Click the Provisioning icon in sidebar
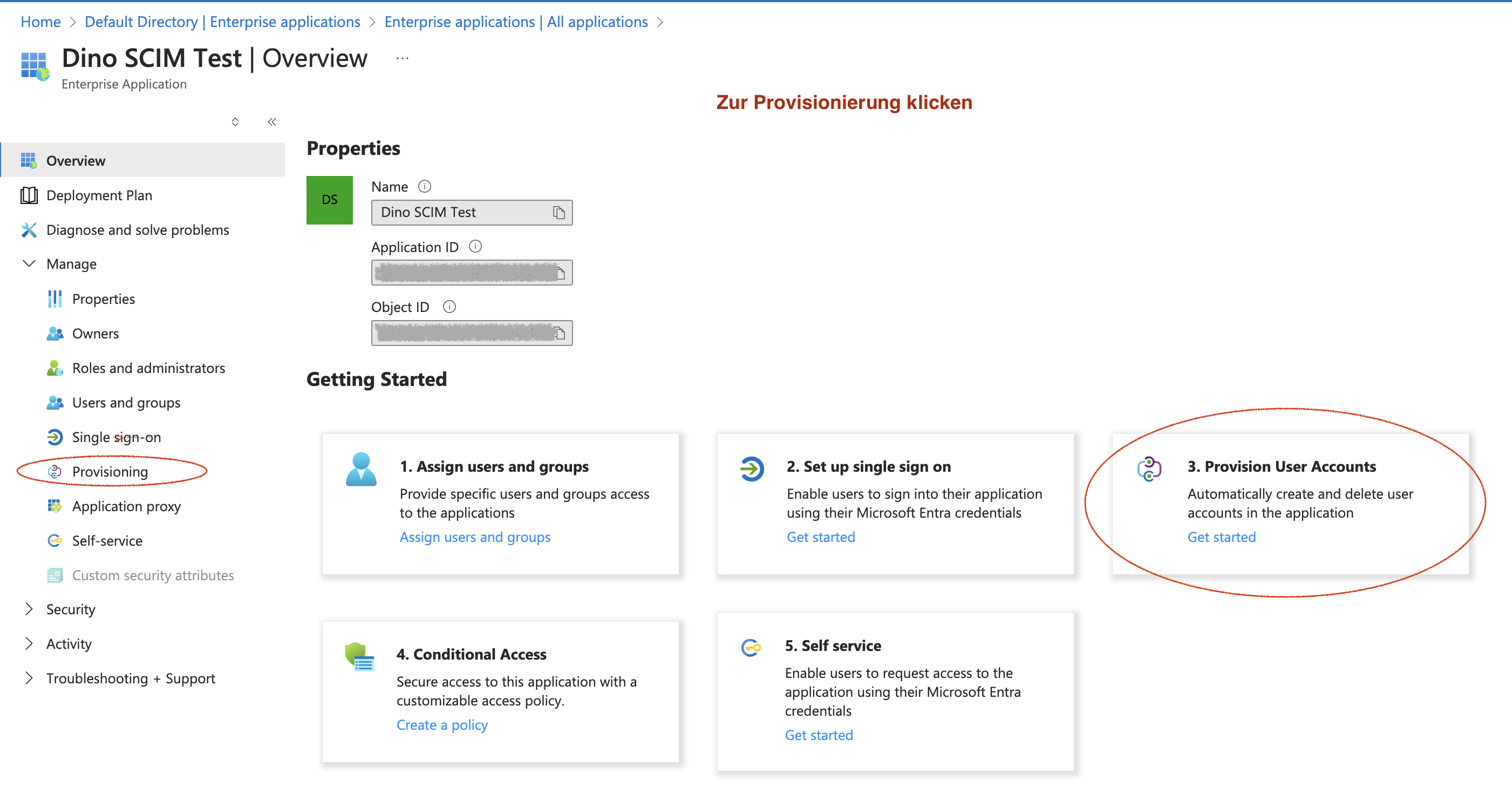1512x801 pixels. [55, 472]
